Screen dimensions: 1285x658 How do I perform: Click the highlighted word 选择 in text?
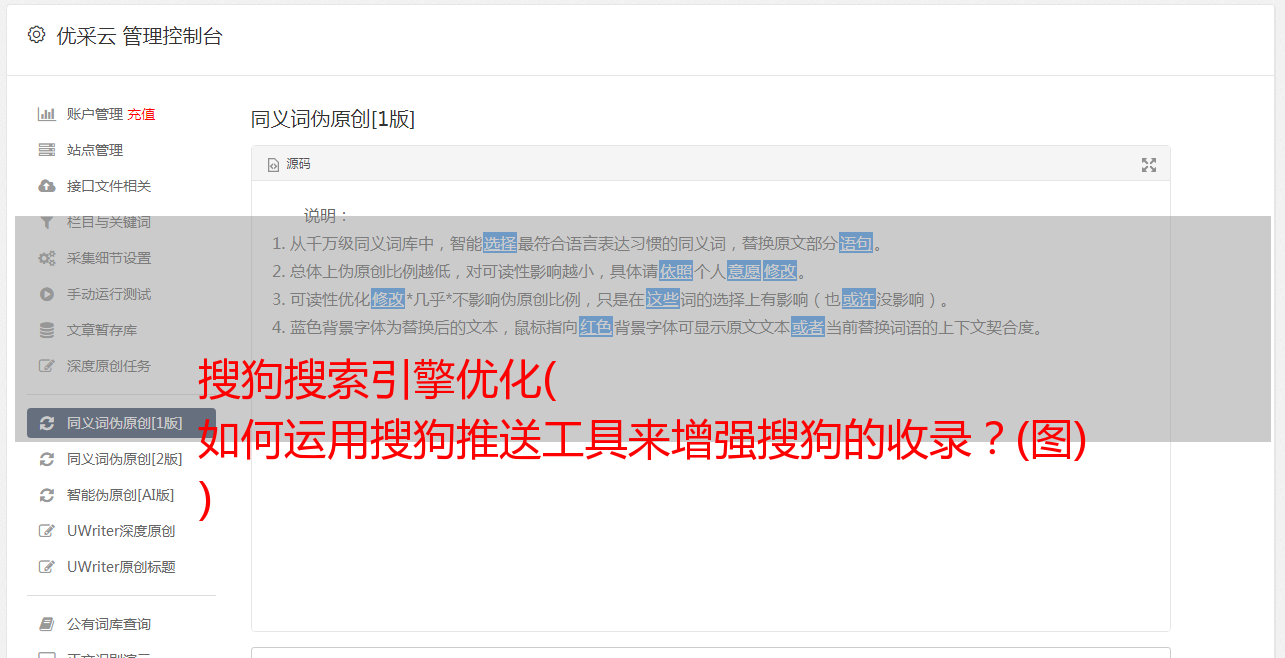[x=500, y=243]
